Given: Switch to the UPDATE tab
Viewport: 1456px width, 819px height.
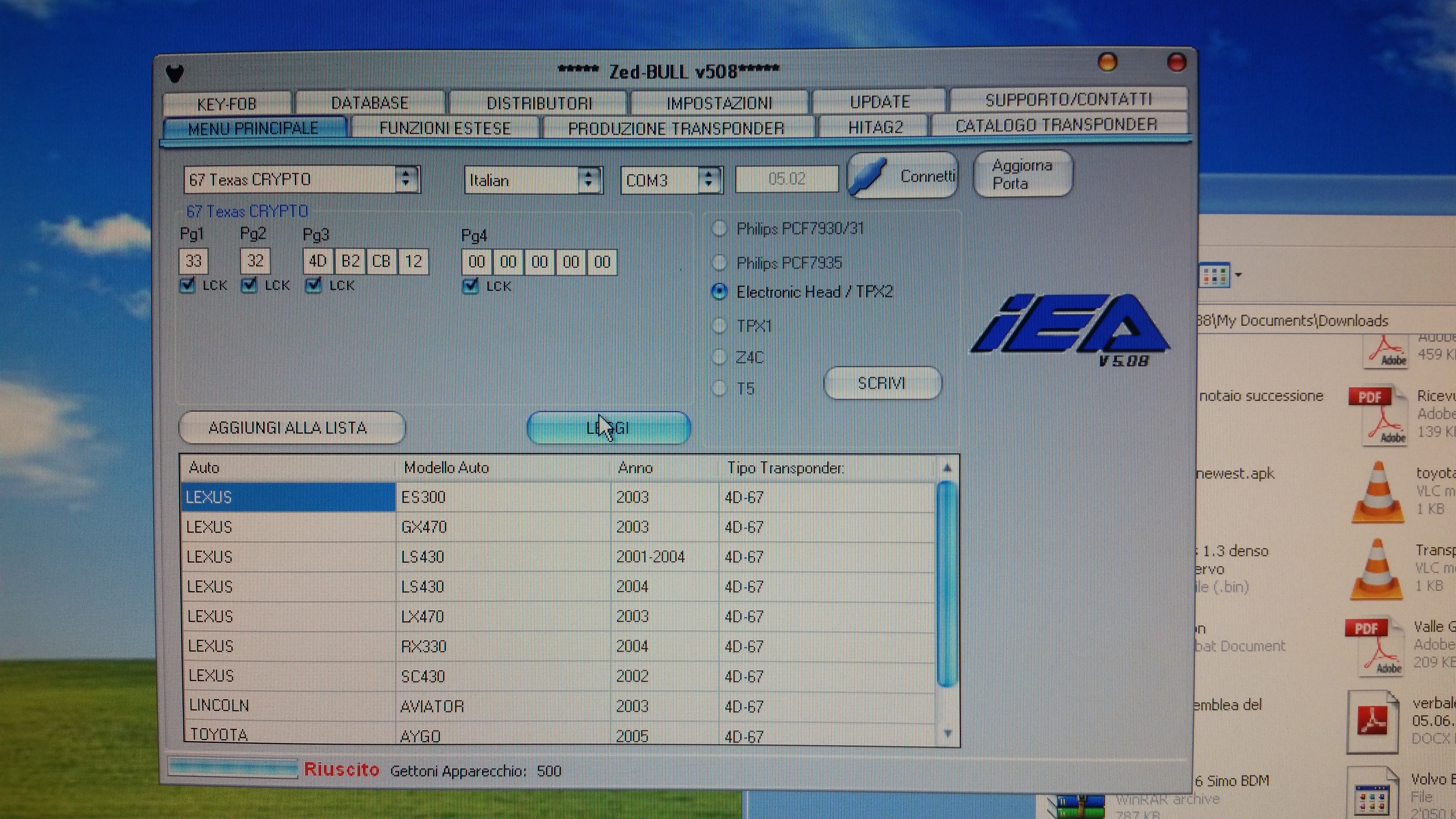Looking at the screenshot, I should click(880, 101).
